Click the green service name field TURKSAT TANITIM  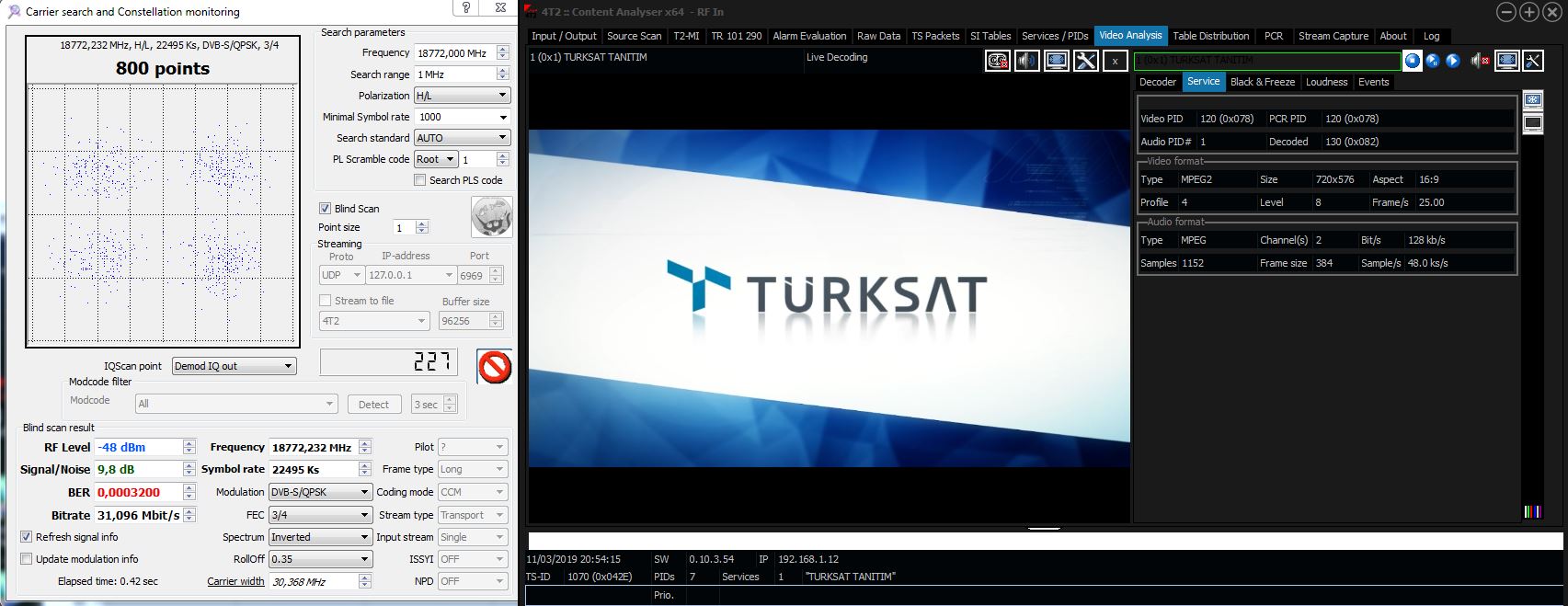click(1267, 61)
